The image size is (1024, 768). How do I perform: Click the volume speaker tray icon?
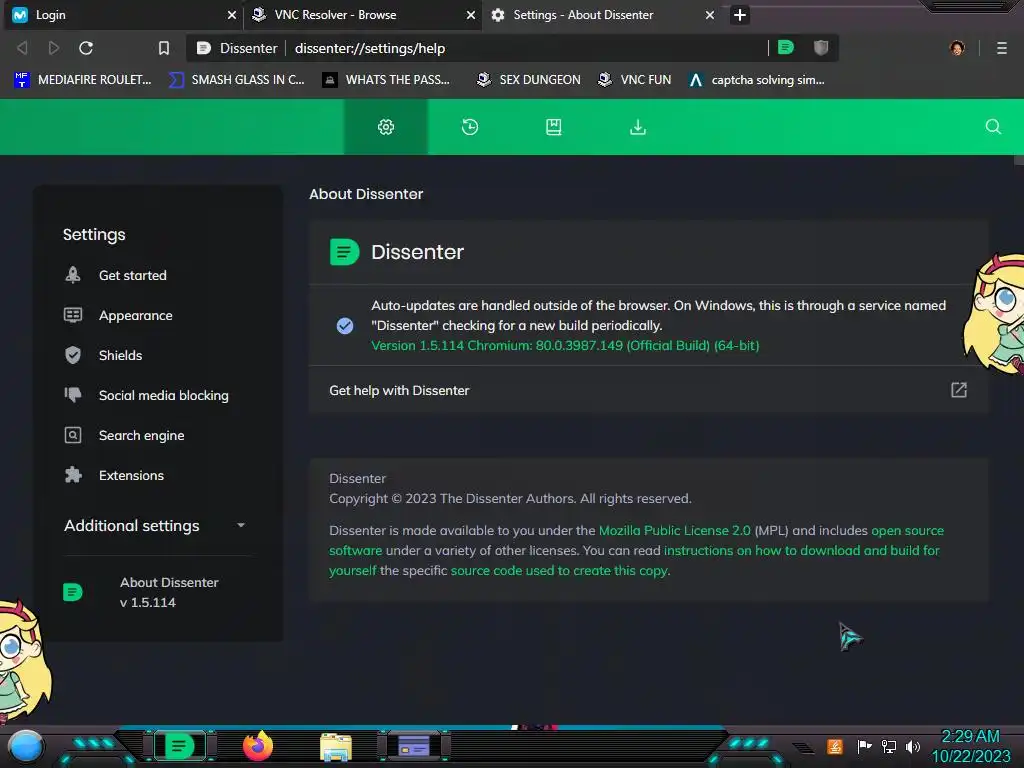913,746
